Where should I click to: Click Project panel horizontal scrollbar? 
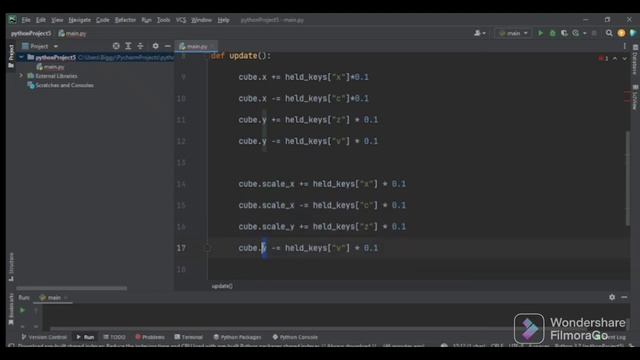tap(71, 288)
